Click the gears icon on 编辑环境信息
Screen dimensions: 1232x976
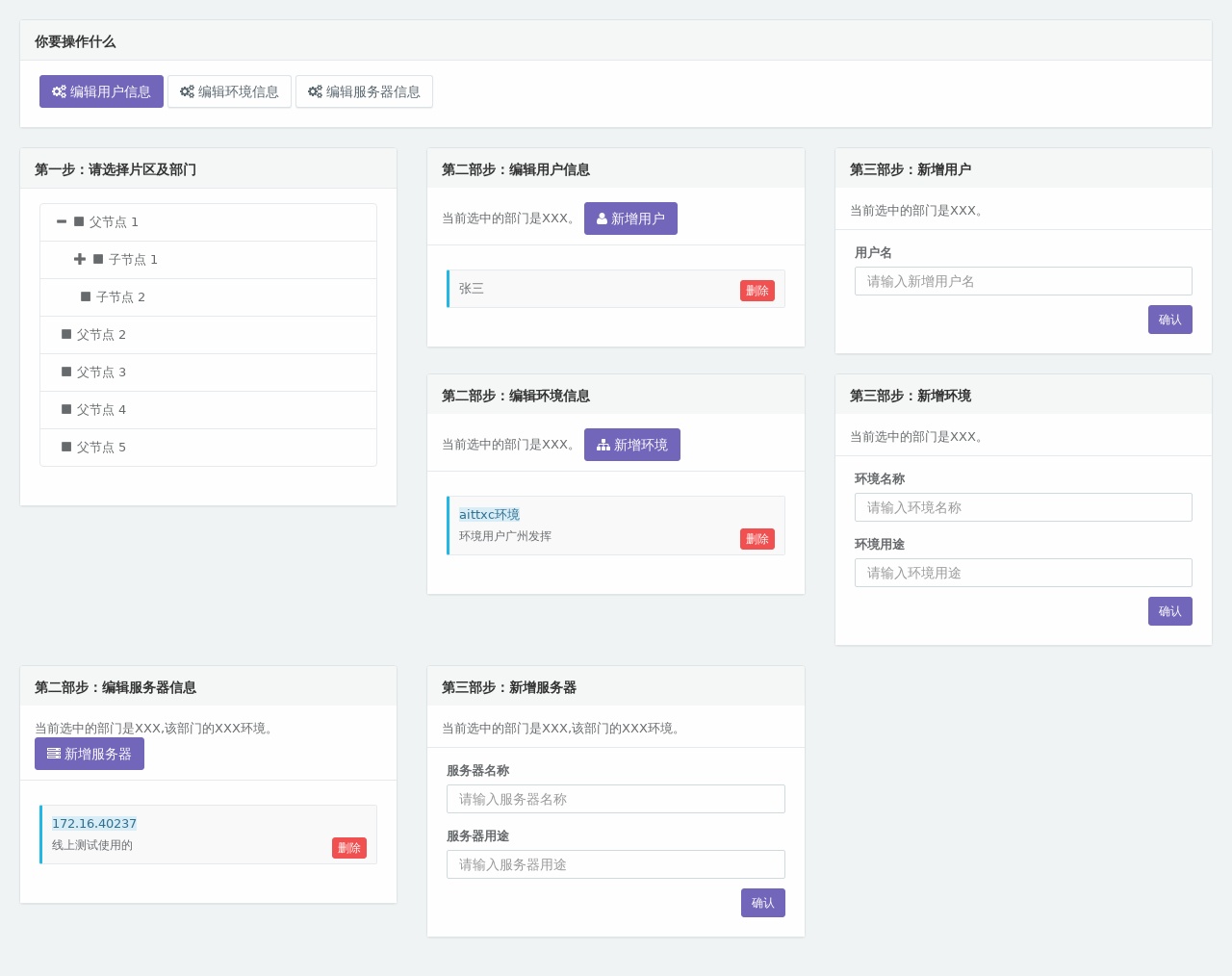(187, 91)
